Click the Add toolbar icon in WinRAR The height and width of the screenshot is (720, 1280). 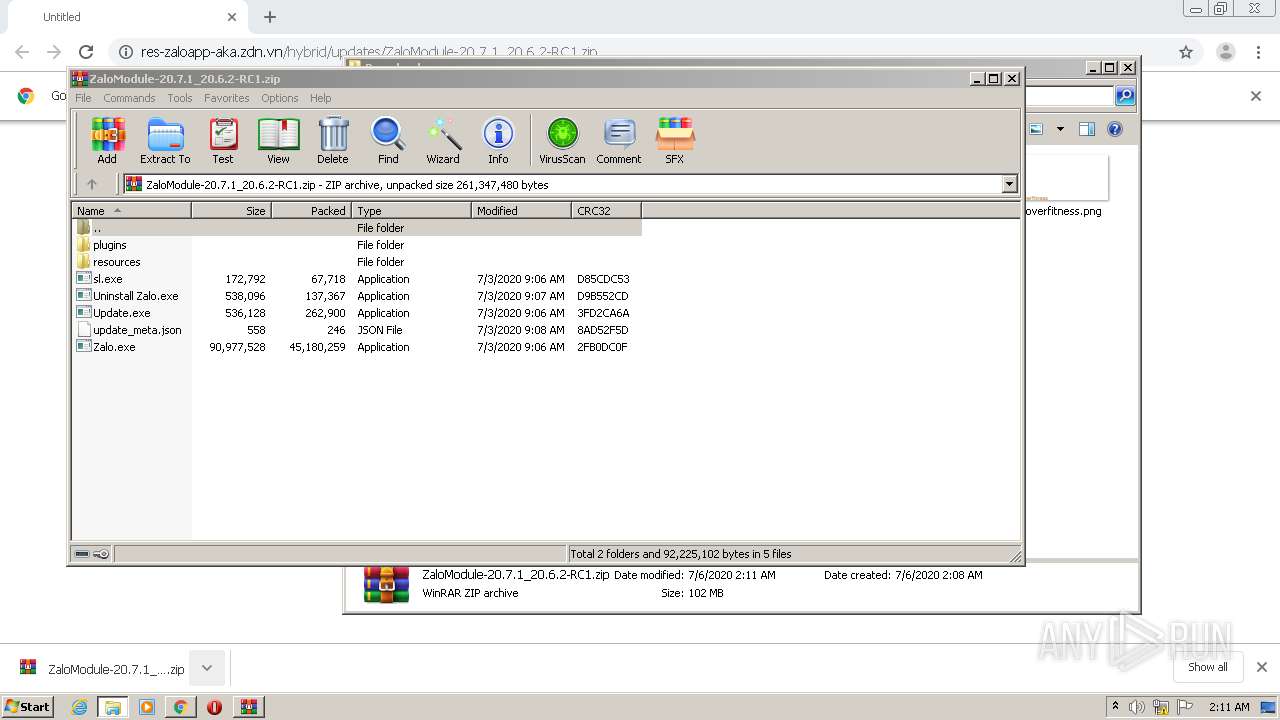point(107,140)
